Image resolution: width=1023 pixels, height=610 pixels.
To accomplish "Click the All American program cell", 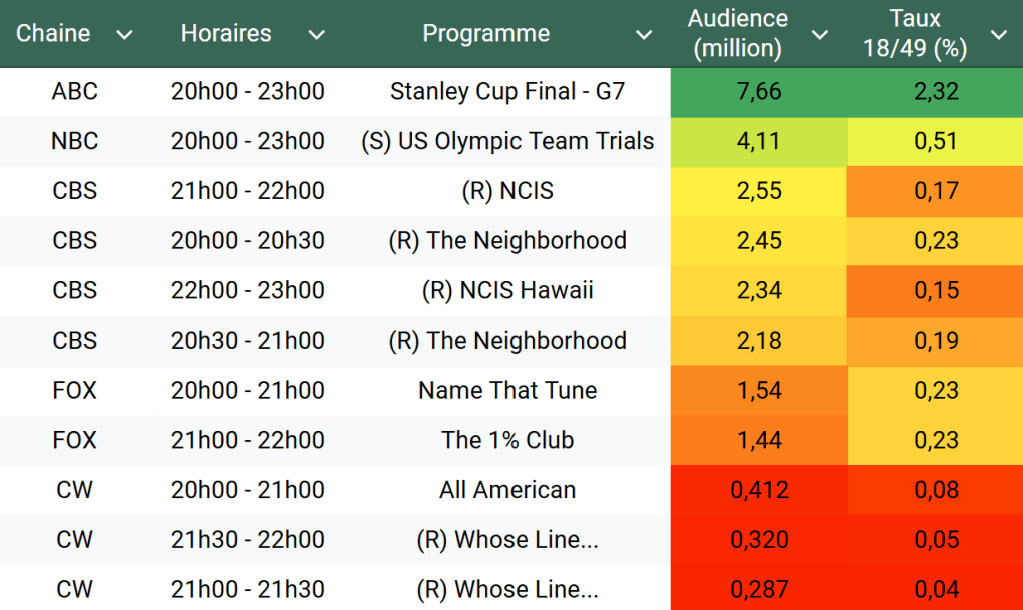I will click(x=507, y=490).
